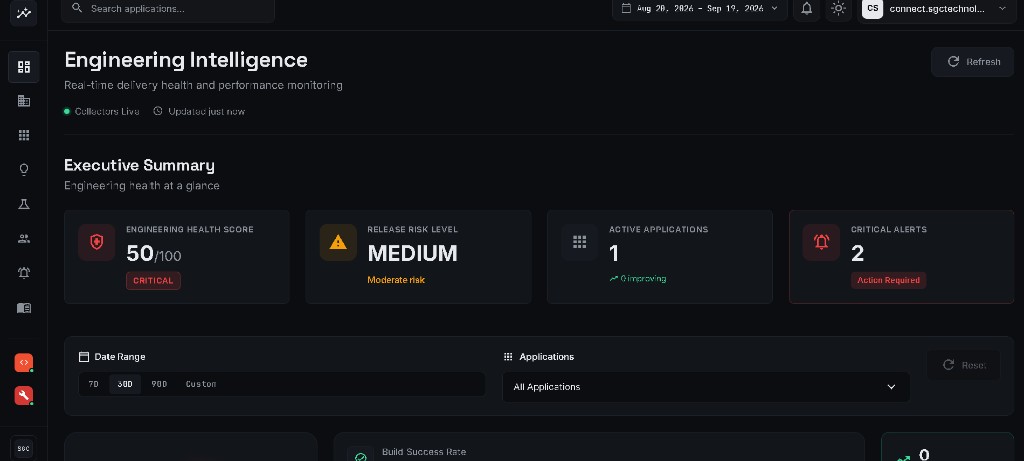This screenshot has height=461, width=1024.
Task: Click the Build Success Rate check icon
Action: (360, 456)
